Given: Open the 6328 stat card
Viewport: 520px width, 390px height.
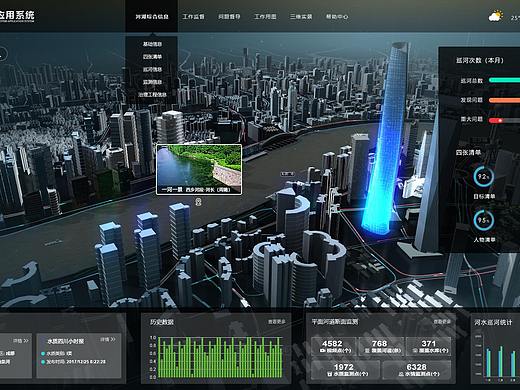Looking at the screenshot, I should 417,370.
